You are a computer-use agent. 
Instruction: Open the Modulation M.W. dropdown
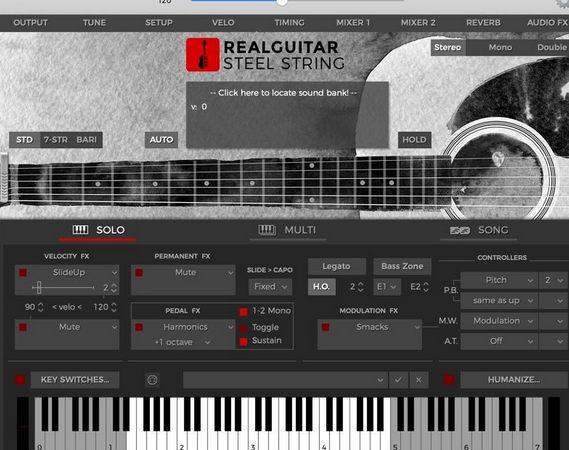pyautogui.click(x=499, y=321)
